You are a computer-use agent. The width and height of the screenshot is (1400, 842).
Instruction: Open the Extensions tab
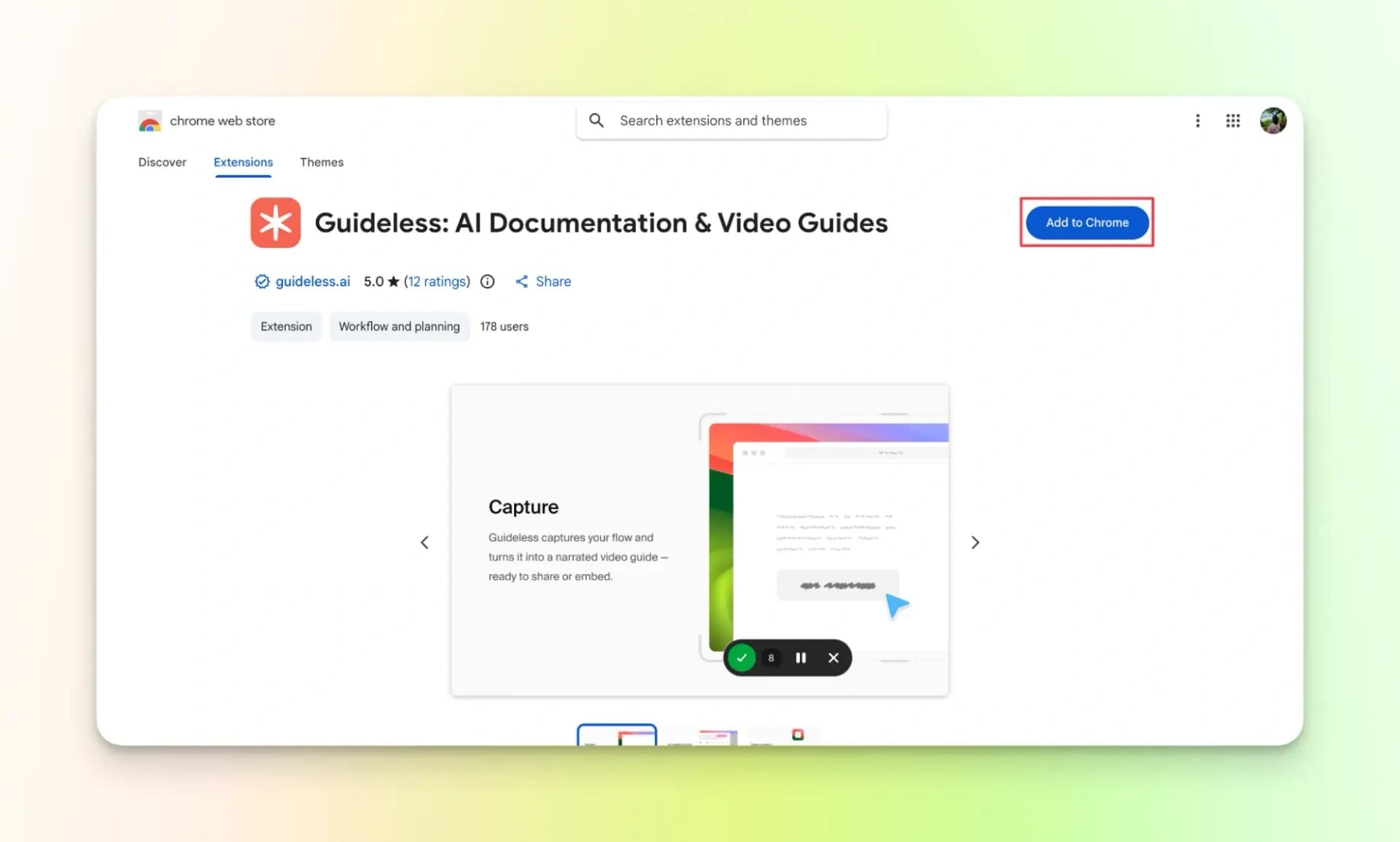[x=243, y=162]
